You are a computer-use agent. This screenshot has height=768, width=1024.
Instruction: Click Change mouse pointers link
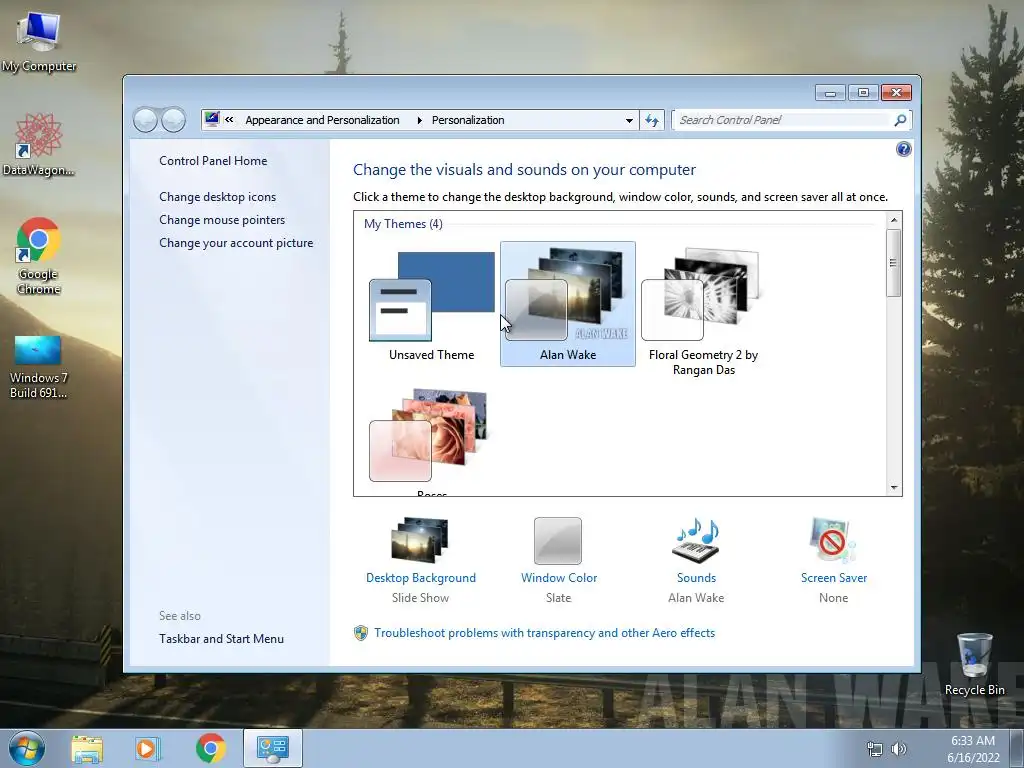222,219
